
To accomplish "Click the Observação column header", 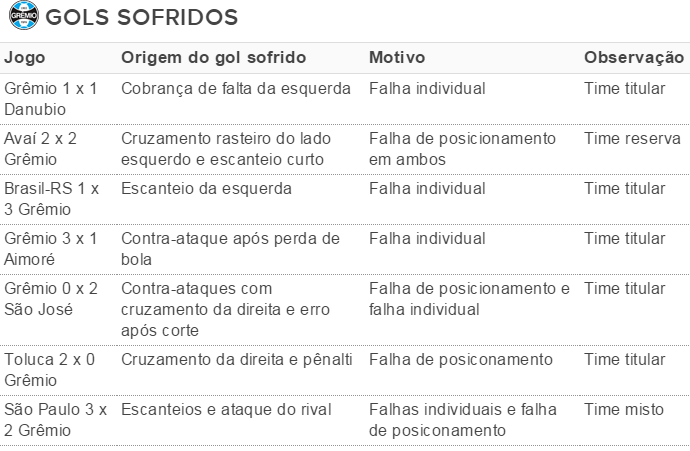I will click(x=634, y=58).
